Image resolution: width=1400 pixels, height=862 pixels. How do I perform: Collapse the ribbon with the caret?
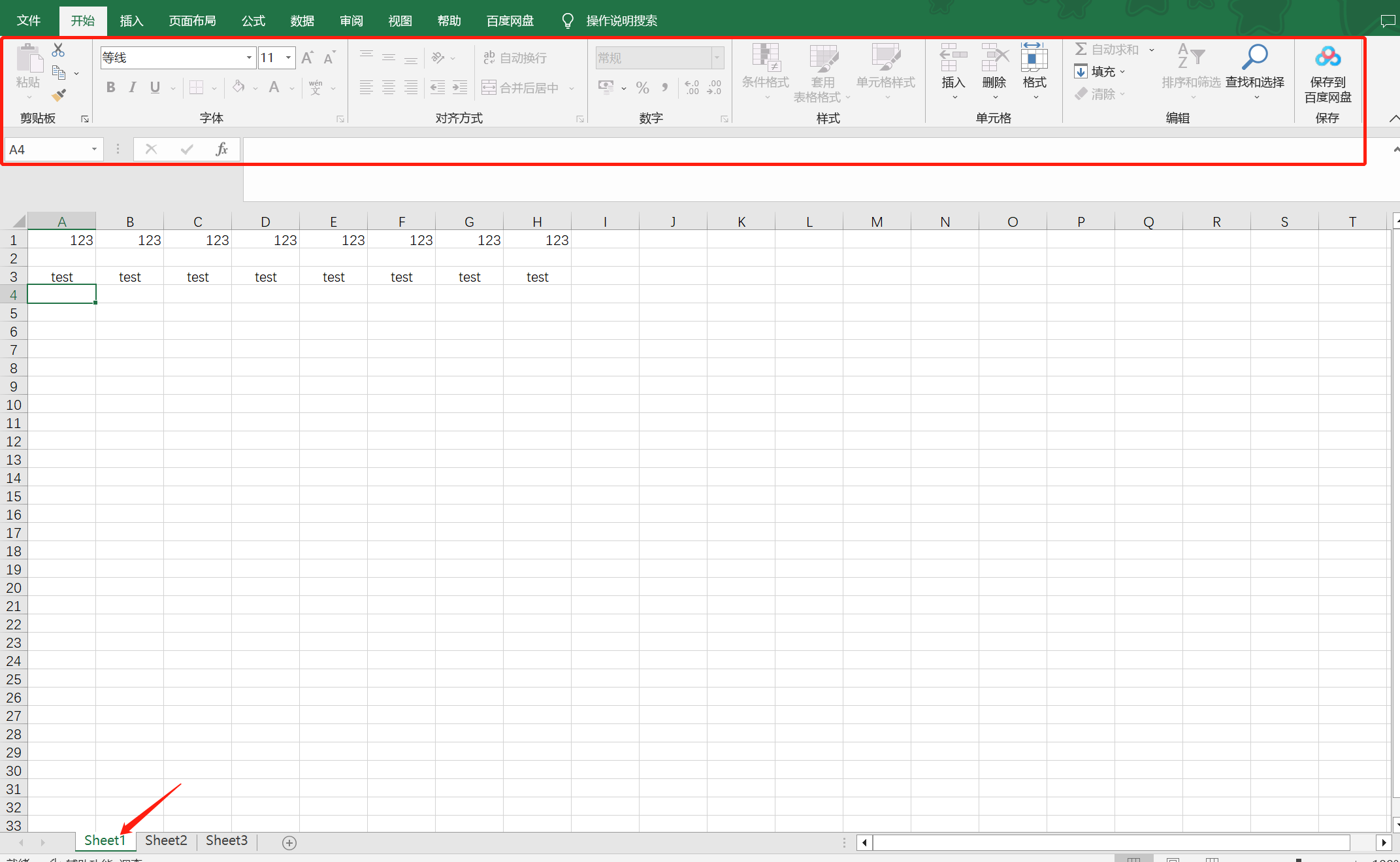[x=1394, y=118]
